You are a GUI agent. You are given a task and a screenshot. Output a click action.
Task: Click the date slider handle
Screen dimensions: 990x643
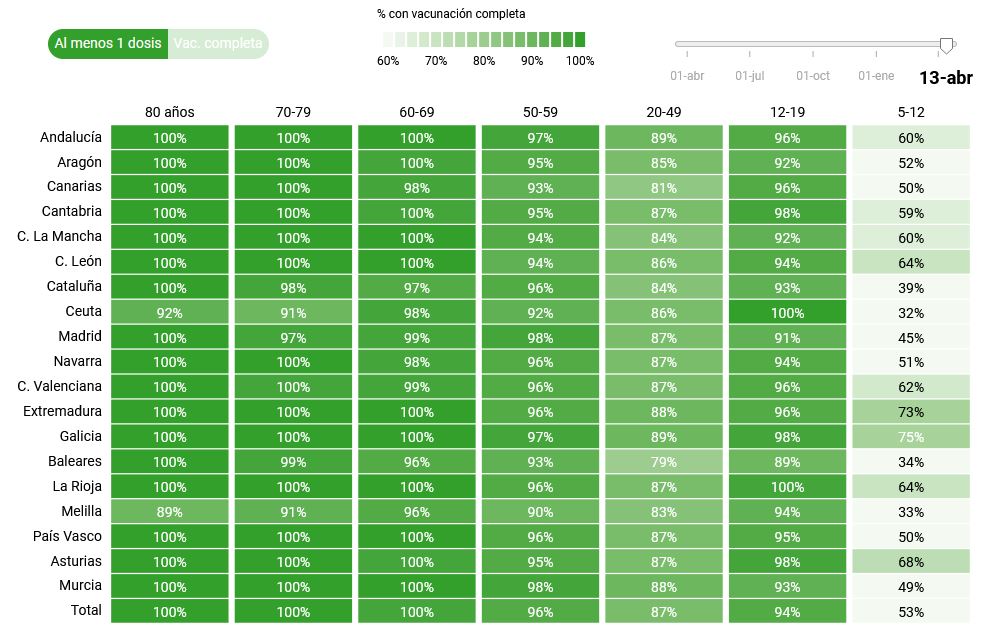pos(947,44)
